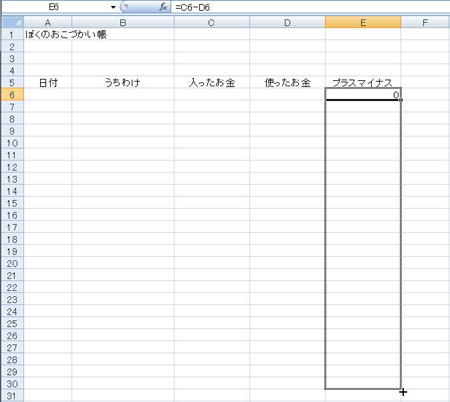
Task: Click cell E6 showing 0
Action: tap(363, 94)
